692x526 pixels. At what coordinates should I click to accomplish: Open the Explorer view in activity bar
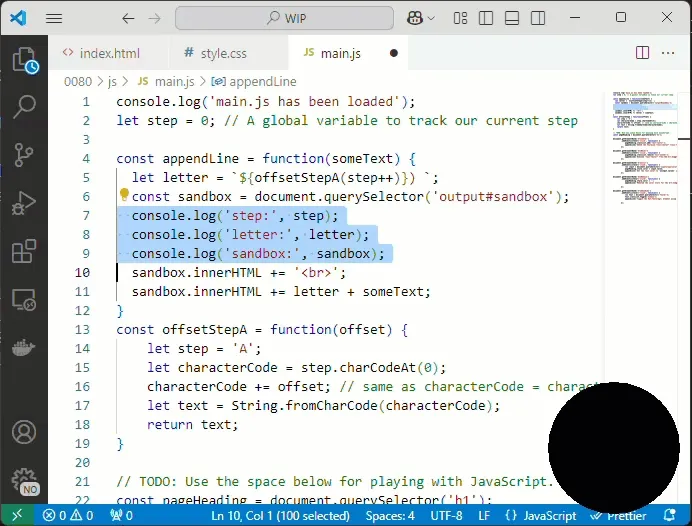point(24,60)
